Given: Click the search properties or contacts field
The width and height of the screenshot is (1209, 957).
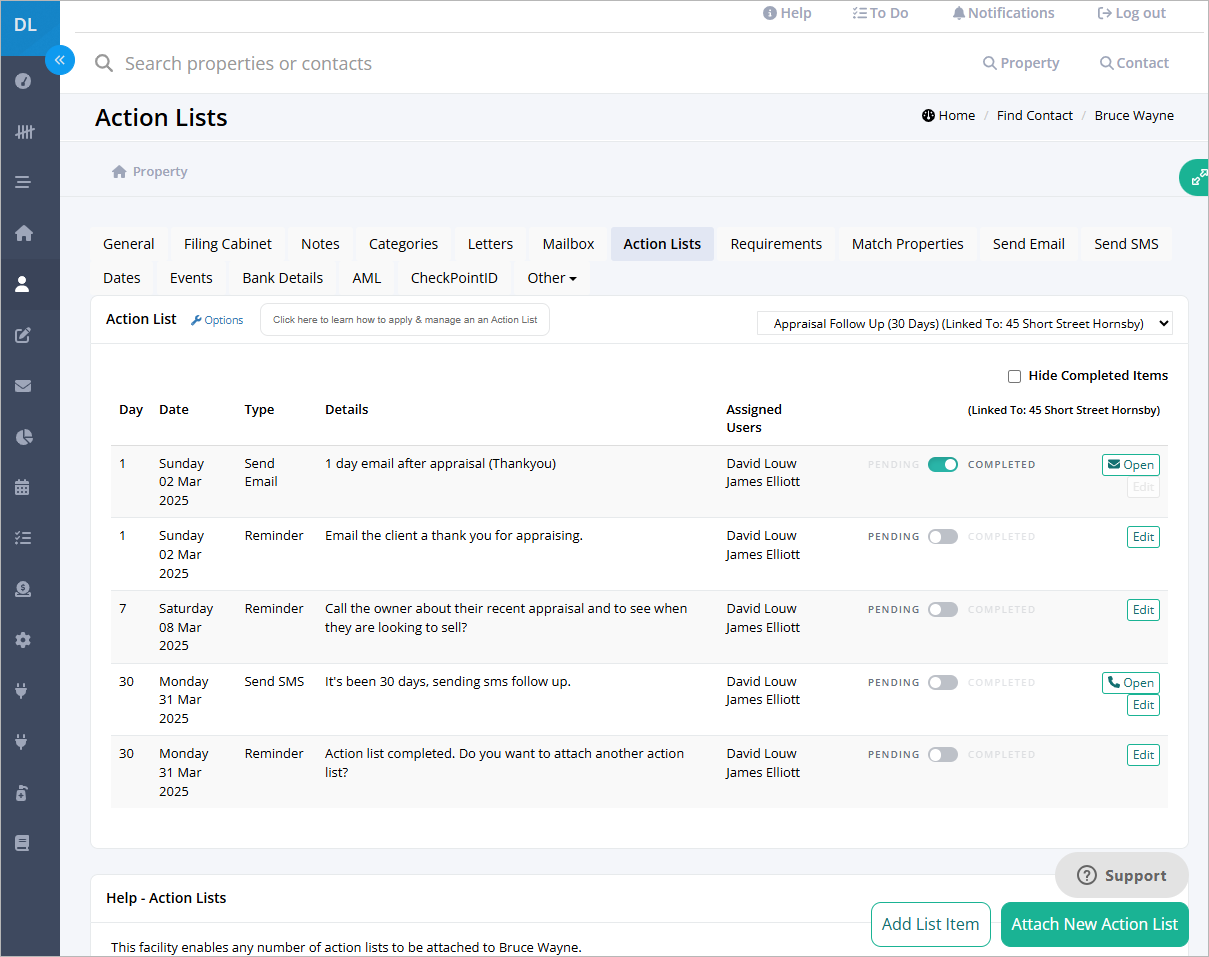Looking at the screenshot, I should [x=400, y=64].
